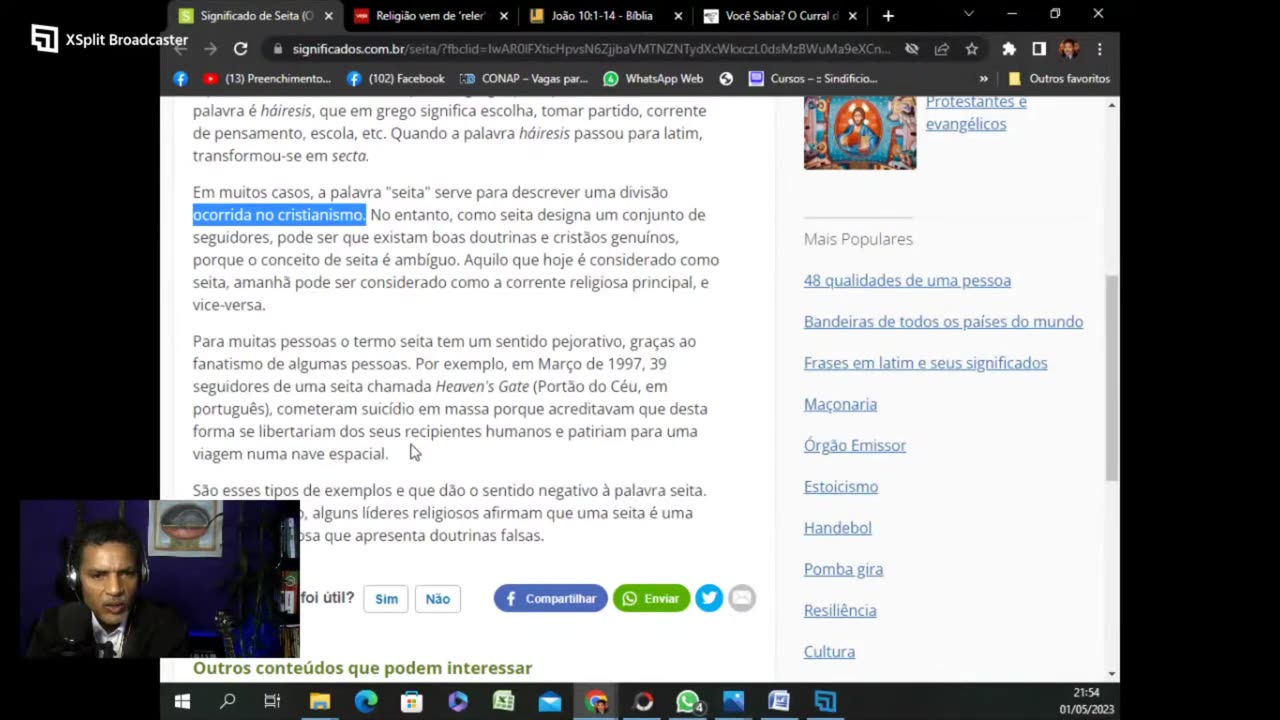Open Chrome's three-dot menu
Viewport: 1280px width, 720px height.
tap(1099, 48)
